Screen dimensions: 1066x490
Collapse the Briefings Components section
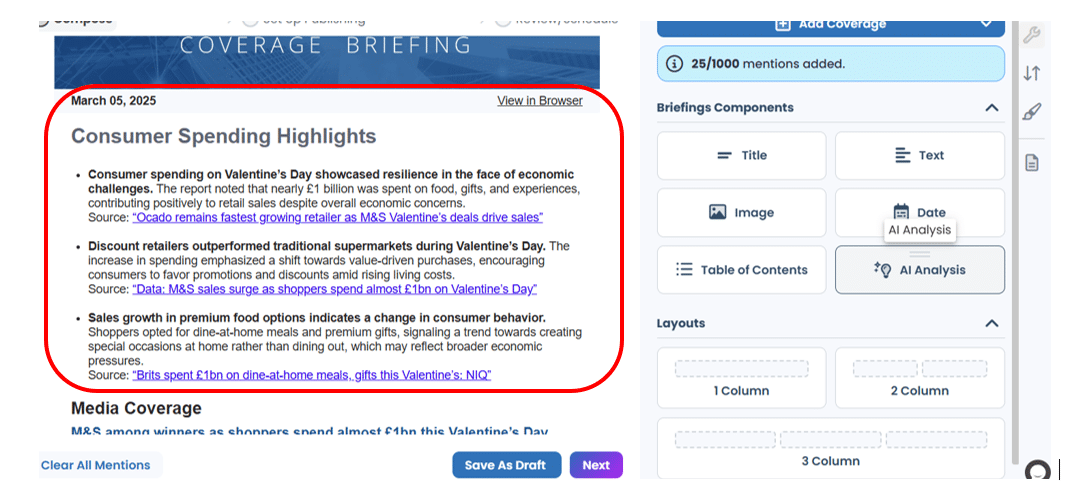[x=991, y=108]
